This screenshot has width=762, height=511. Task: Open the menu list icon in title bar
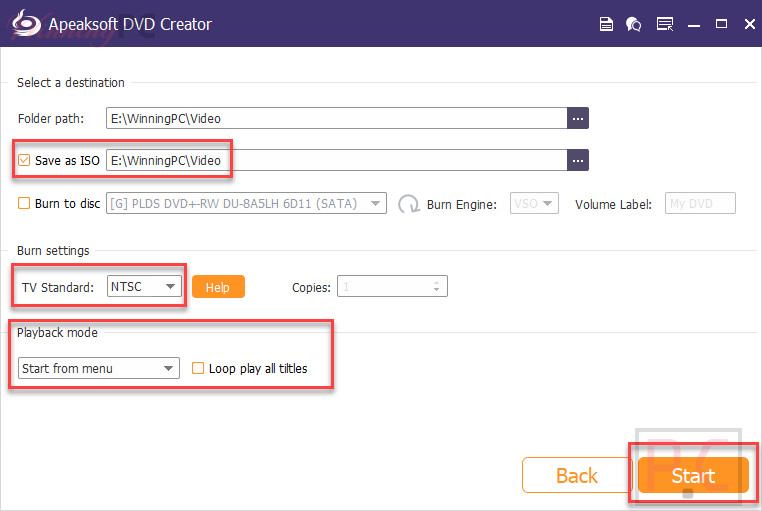(x=665, y=24)
